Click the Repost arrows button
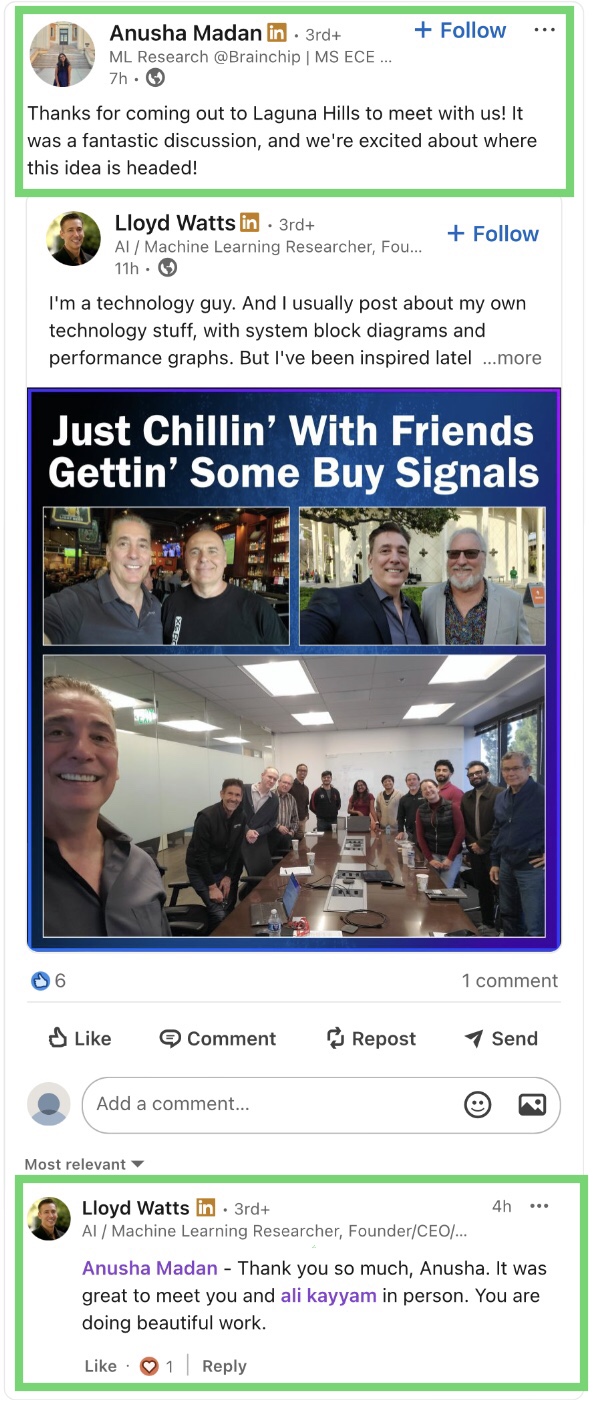This screenshot has width=605, height=1412. pos(371,1039)
